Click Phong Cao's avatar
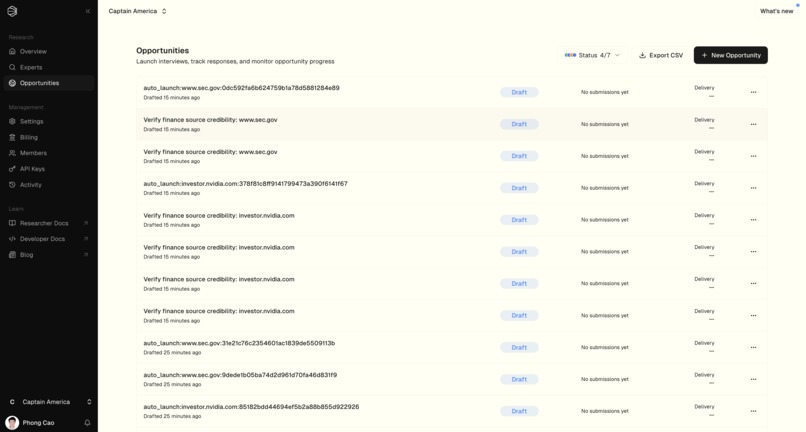Image resolution: width=806 pixels, height=432 pixels. click(x=12, y=423)
